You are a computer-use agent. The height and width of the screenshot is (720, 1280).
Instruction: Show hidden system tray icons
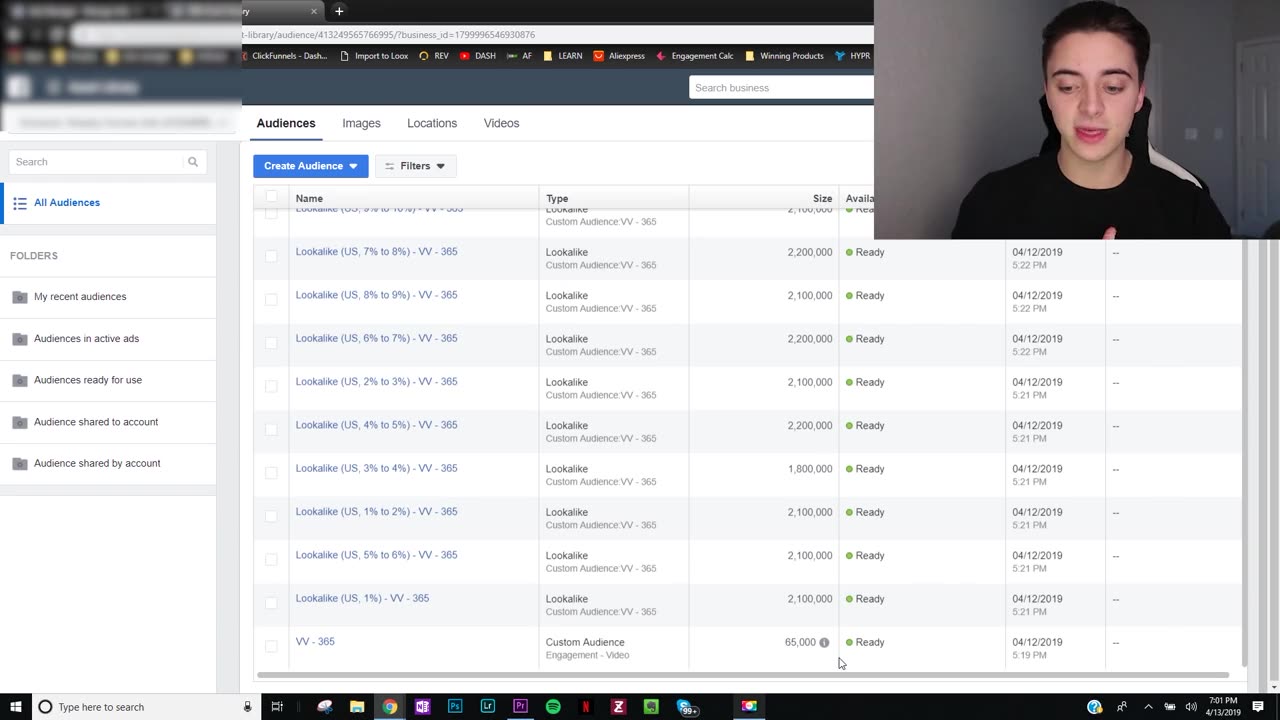point(1148,707)
